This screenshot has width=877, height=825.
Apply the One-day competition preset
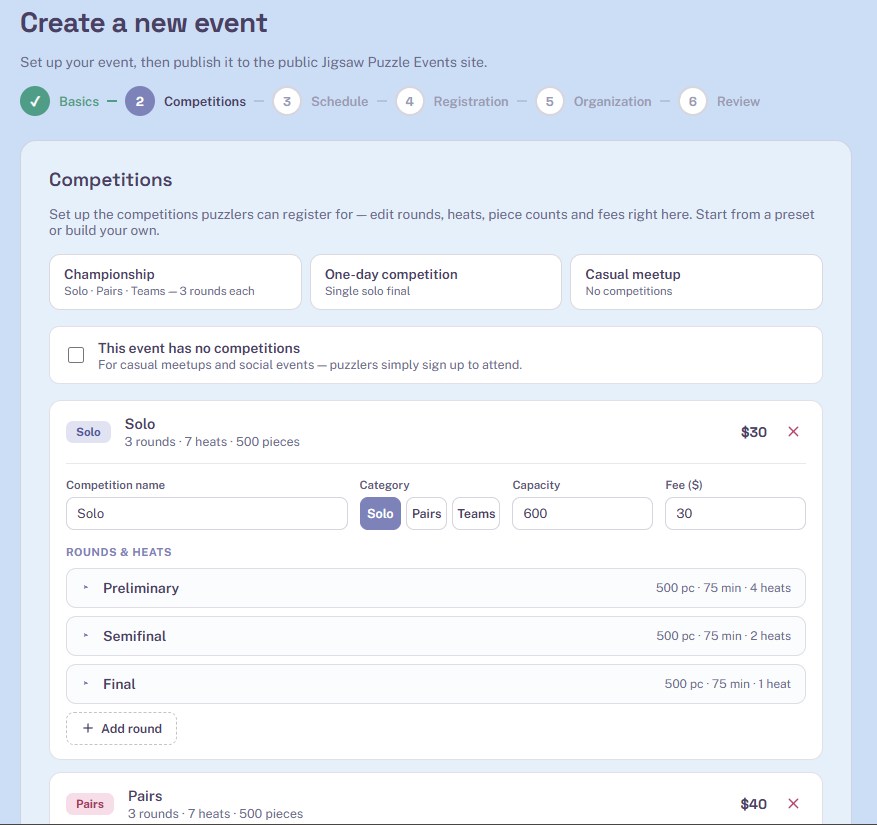click(x=436, y=282)
